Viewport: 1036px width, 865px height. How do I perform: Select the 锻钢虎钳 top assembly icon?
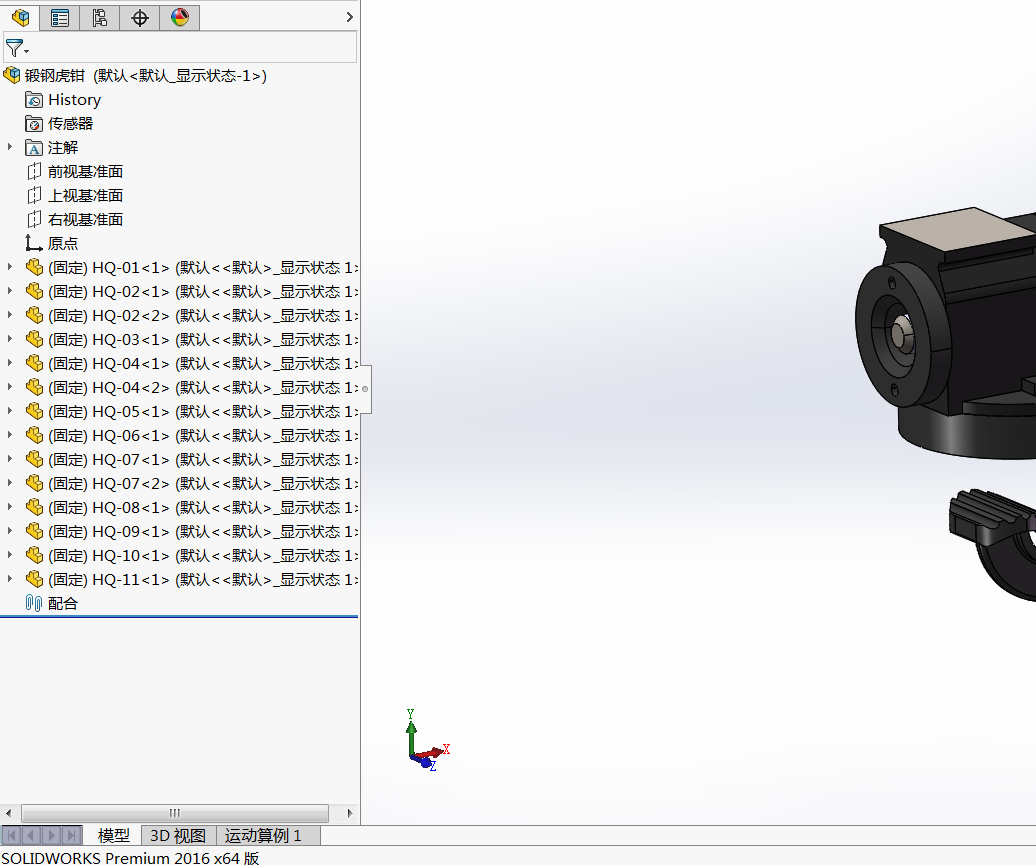tap(12, 75)
